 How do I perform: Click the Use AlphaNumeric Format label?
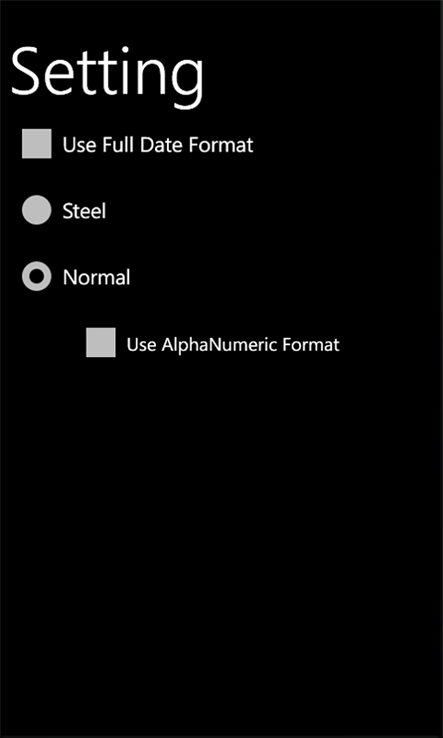[x=233, y=344]
